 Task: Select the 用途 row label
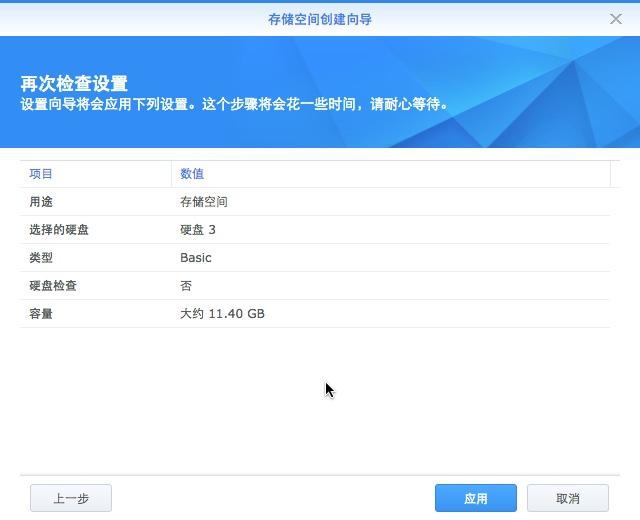click(x=41, y=202)
